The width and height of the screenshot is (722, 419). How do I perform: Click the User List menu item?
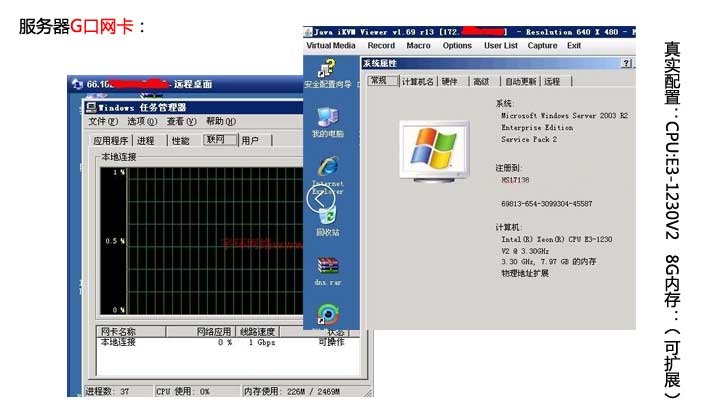pos(501,46)
